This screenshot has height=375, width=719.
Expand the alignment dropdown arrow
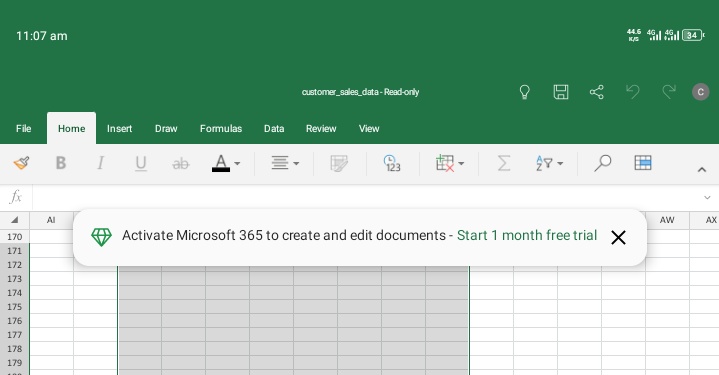pyautogui.click(x=296, y=163)
